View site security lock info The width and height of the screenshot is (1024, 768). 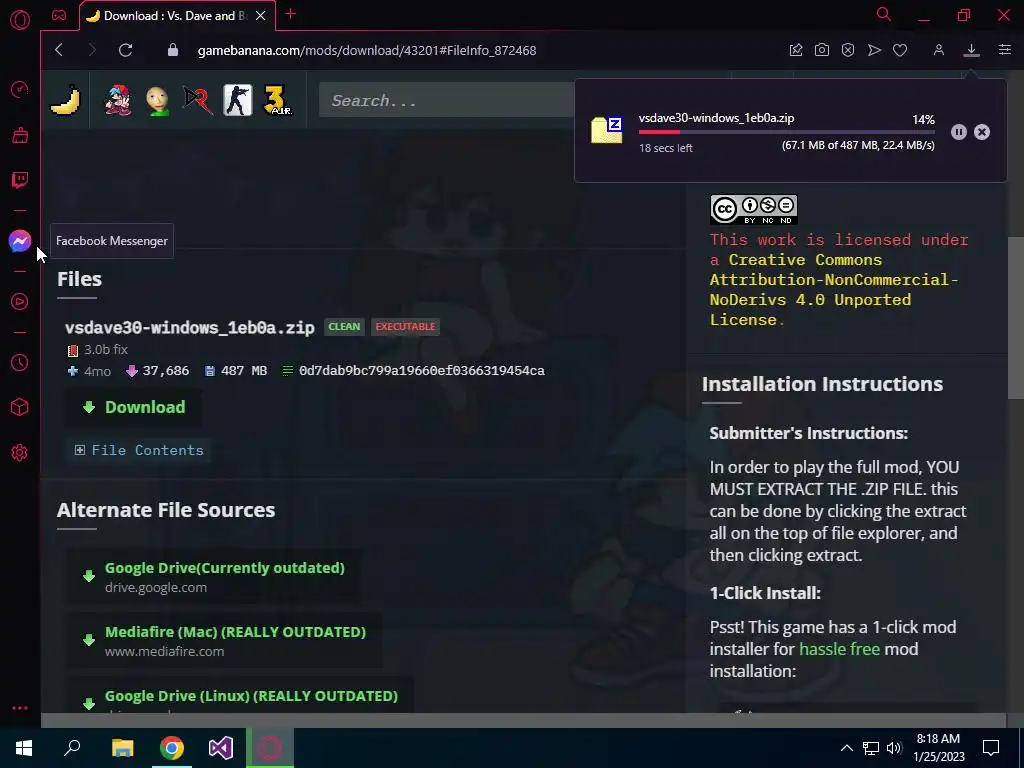coord(173,50)
